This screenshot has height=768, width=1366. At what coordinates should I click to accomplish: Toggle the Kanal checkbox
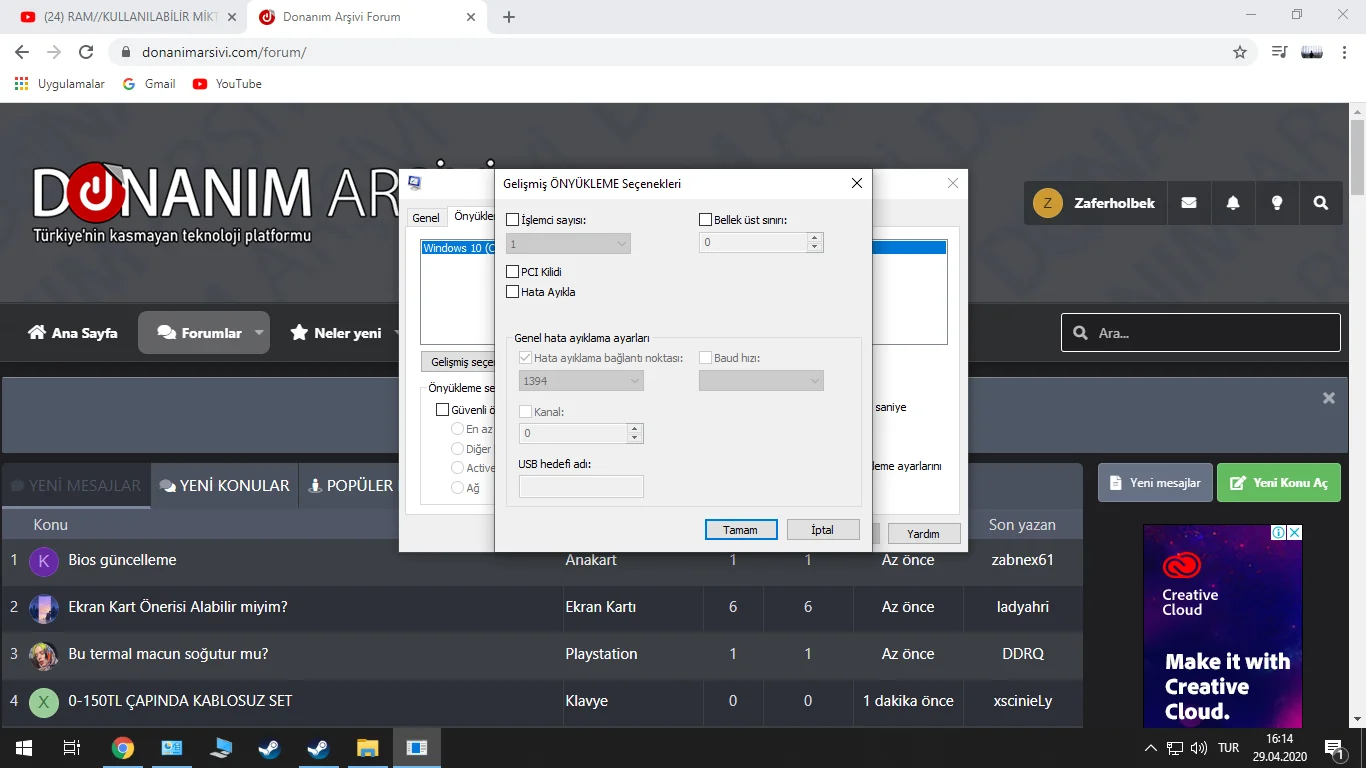[x=526, y=412]
